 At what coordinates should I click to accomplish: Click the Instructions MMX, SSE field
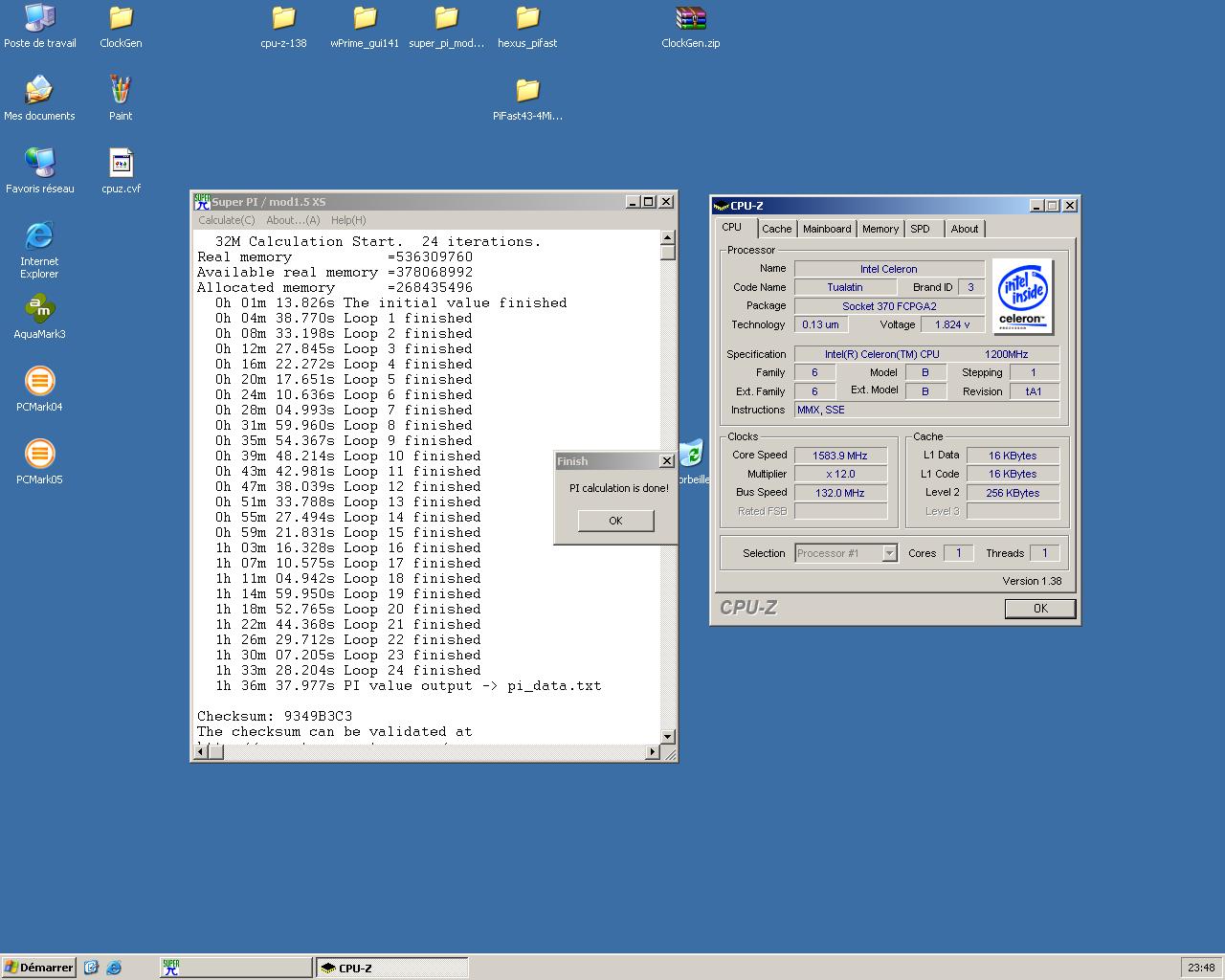point(926,410)
